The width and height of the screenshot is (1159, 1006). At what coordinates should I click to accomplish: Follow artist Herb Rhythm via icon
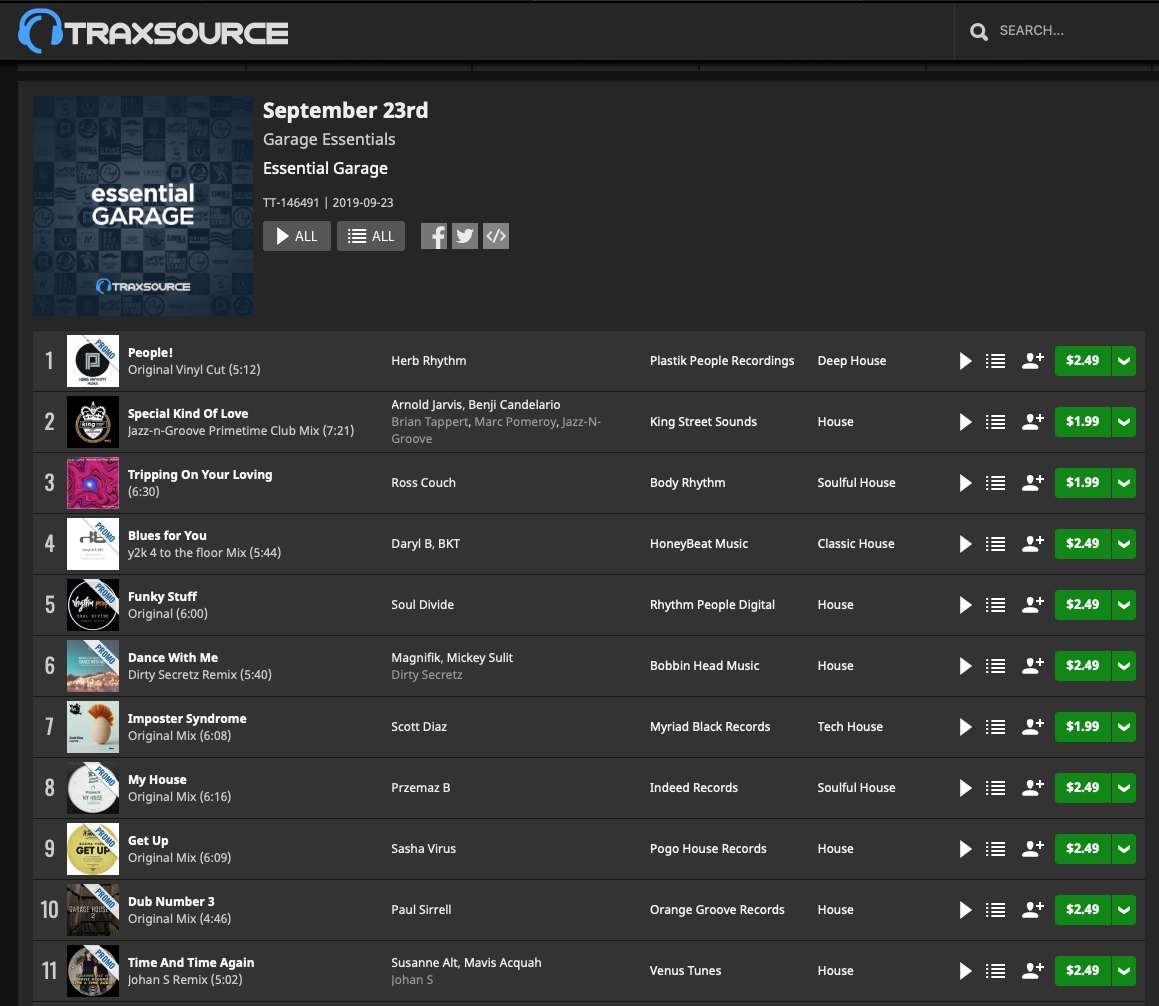1033,361
